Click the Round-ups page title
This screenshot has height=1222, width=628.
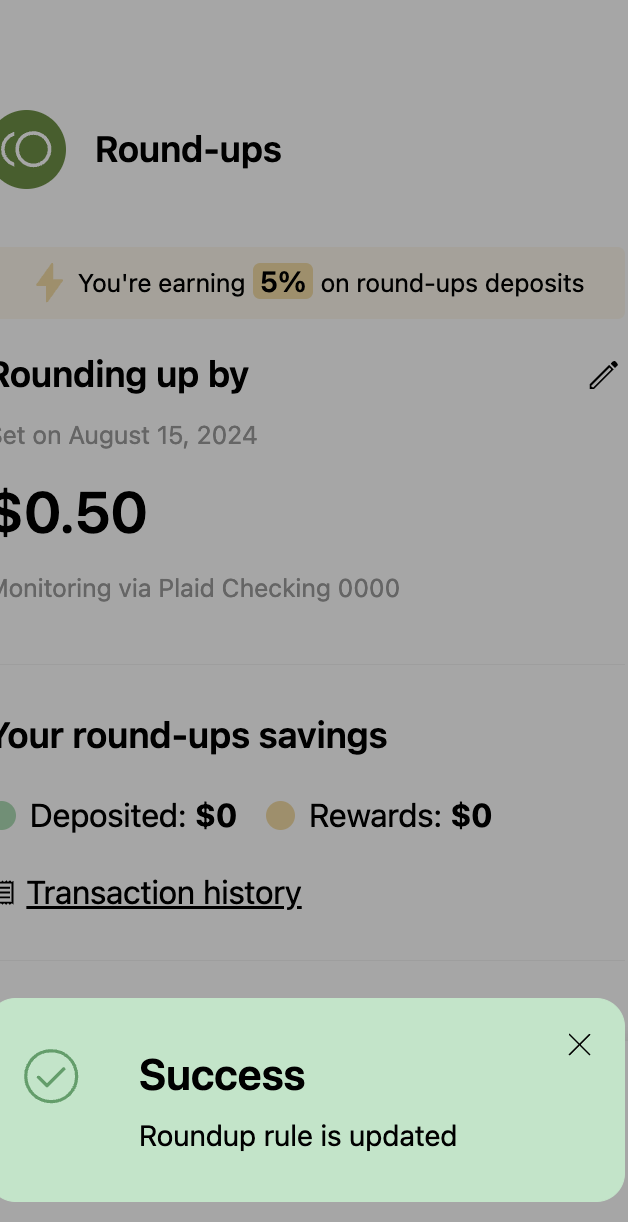pos(188,150)
